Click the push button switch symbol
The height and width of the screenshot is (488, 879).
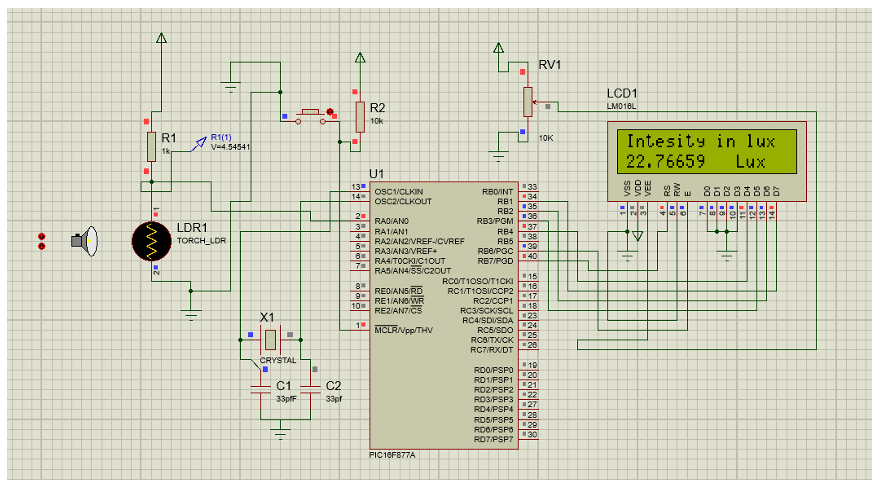(310, 117)
